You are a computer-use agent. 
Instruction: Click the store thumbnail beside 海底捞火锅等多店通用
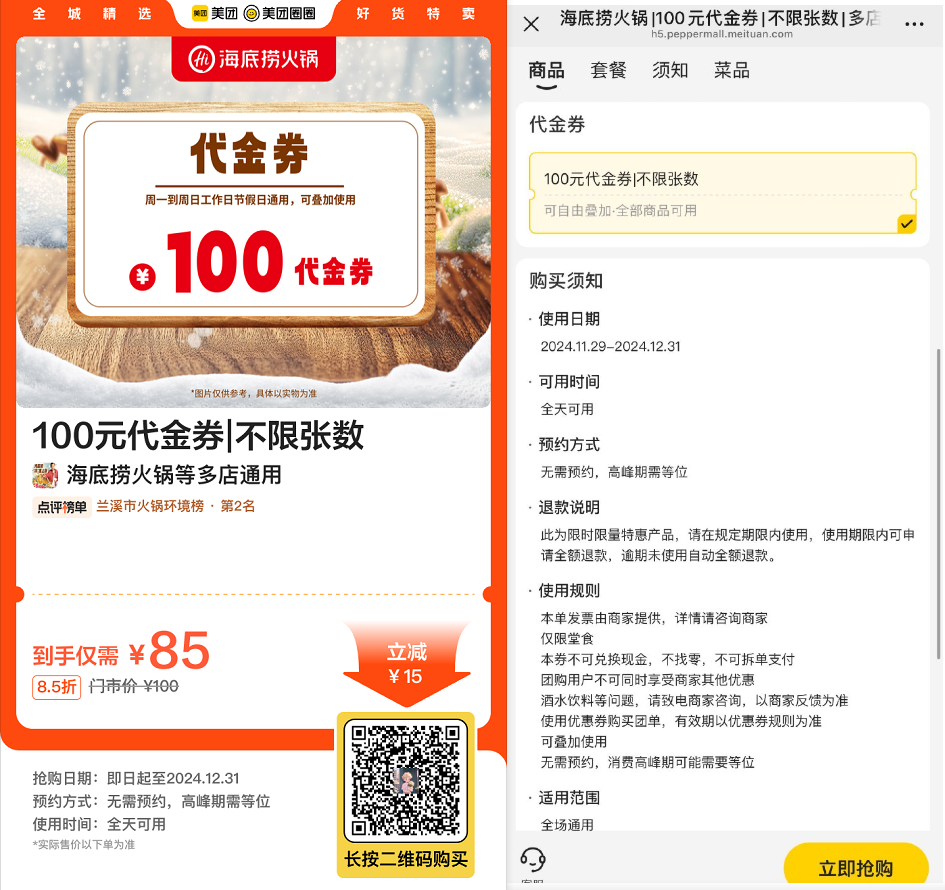coord(45,475)
